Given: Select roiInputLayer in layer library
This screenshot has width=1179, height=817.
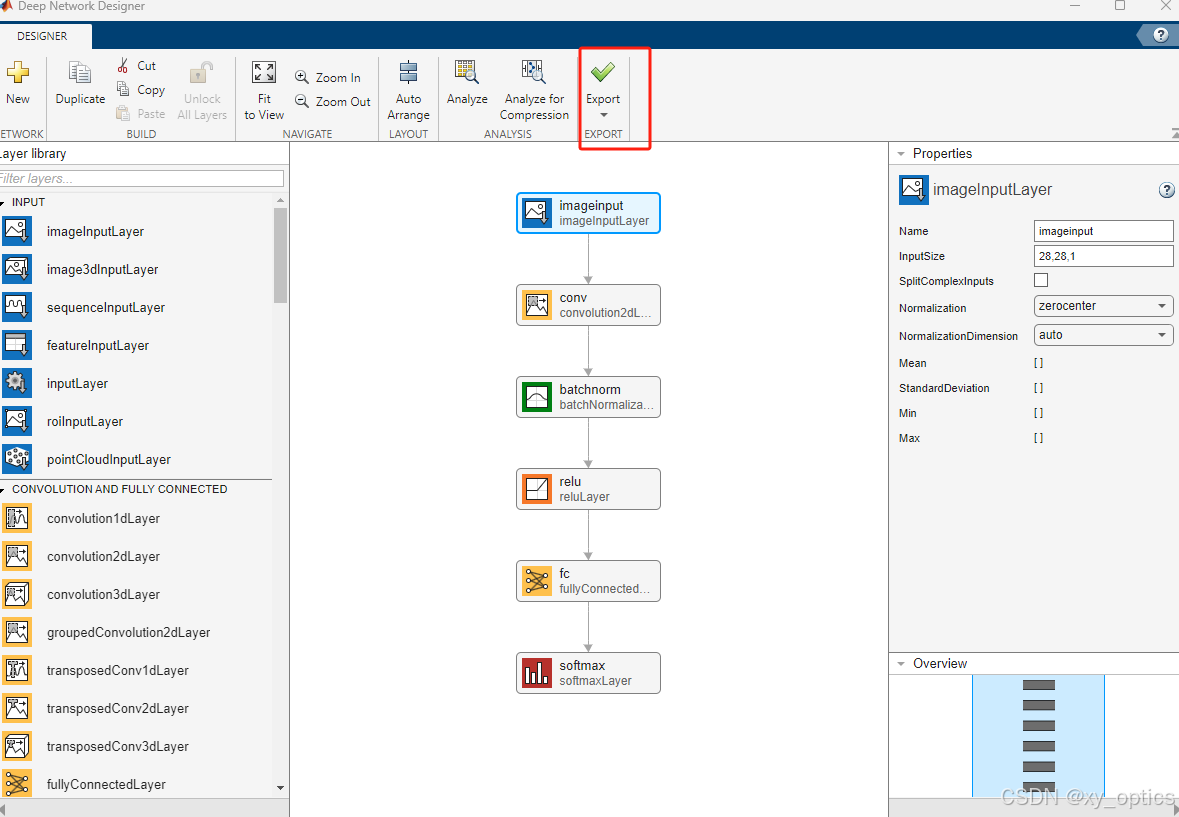Looking at the screenshot, I should tap(84, 422).
